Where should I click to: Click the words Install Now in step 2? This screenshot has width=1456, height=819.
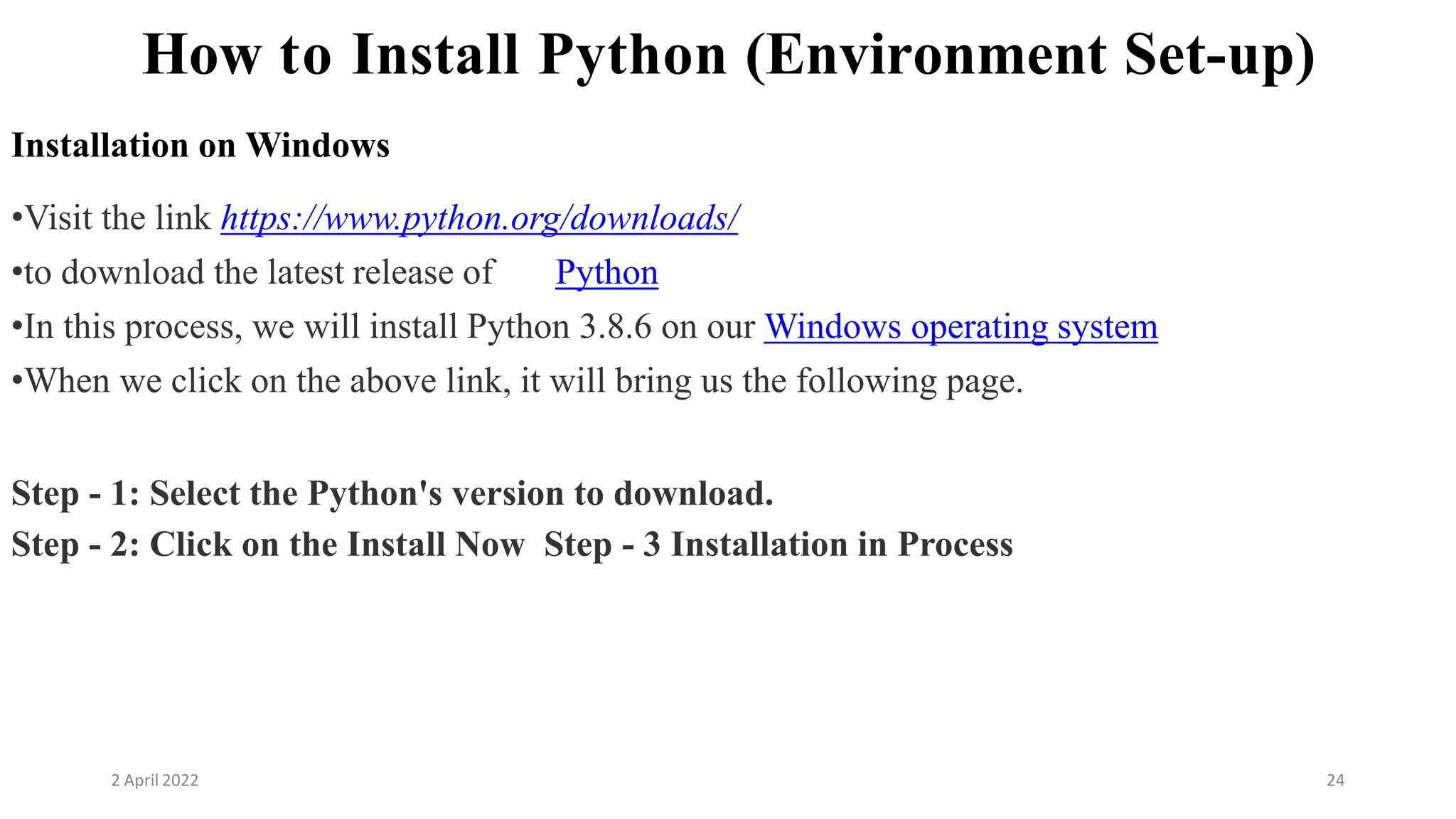(435, 545)
